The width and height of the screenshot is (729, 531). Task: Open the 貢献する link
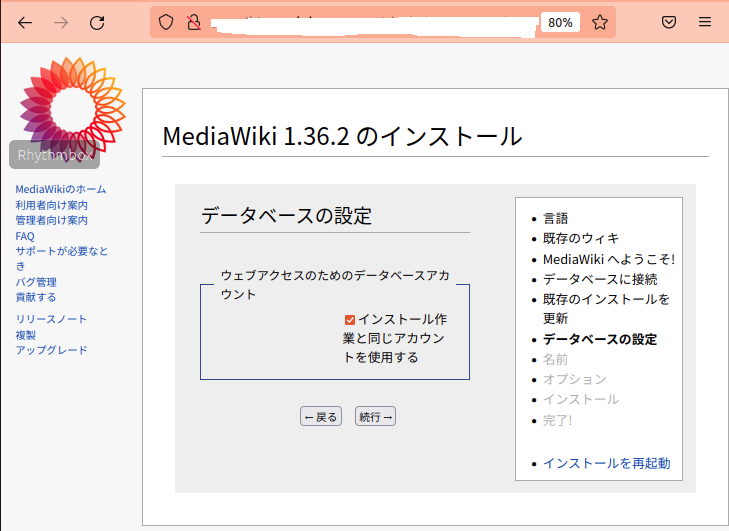tap(36, 297)
